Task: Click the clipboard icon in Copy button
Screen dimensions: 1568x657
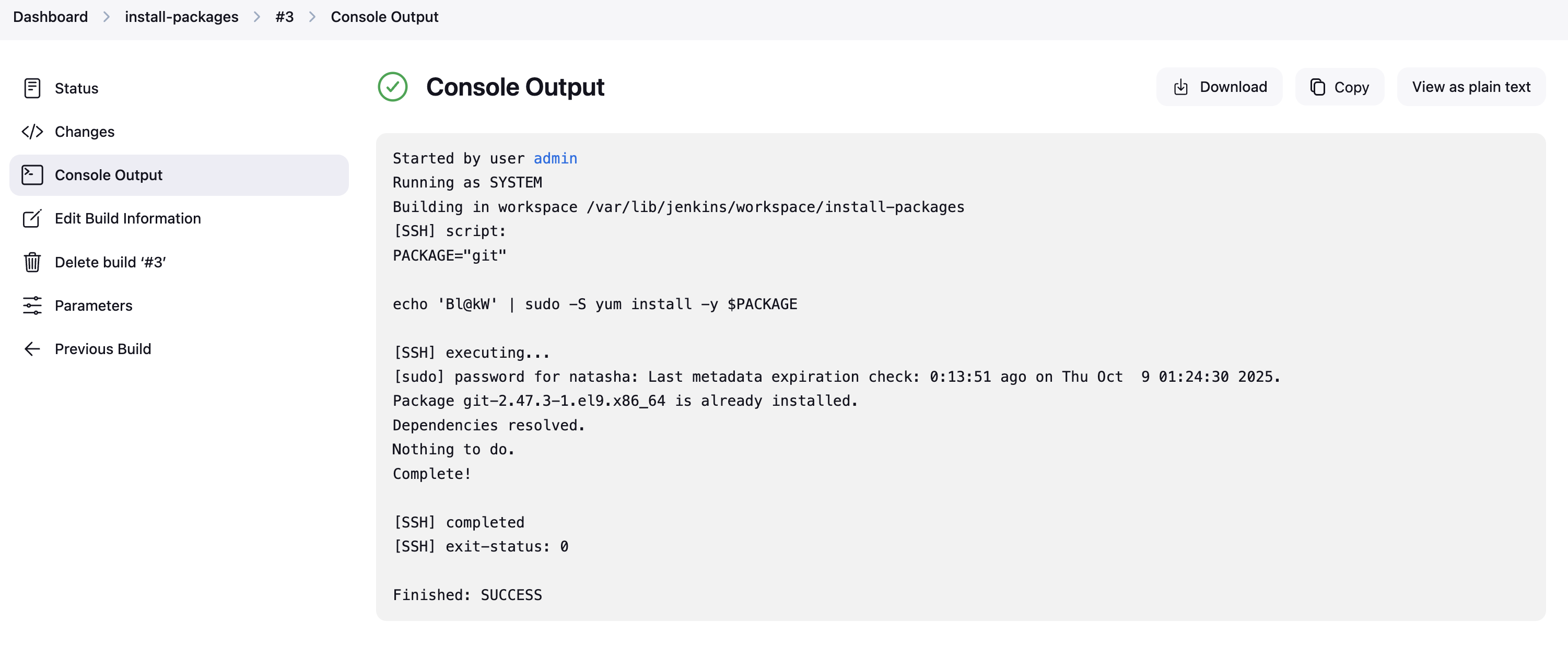Action: [1318, 87]
